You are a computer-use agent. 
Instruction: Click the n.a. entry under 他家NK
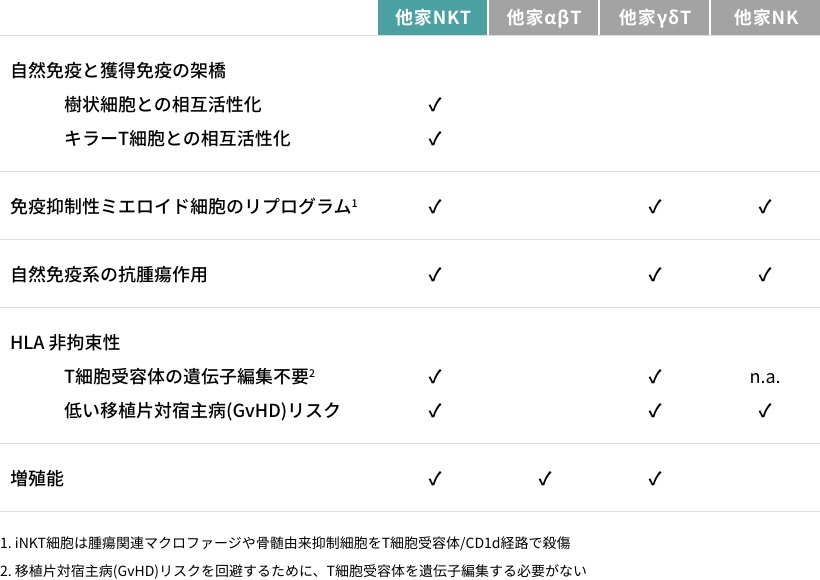click(x=765, y=377)
